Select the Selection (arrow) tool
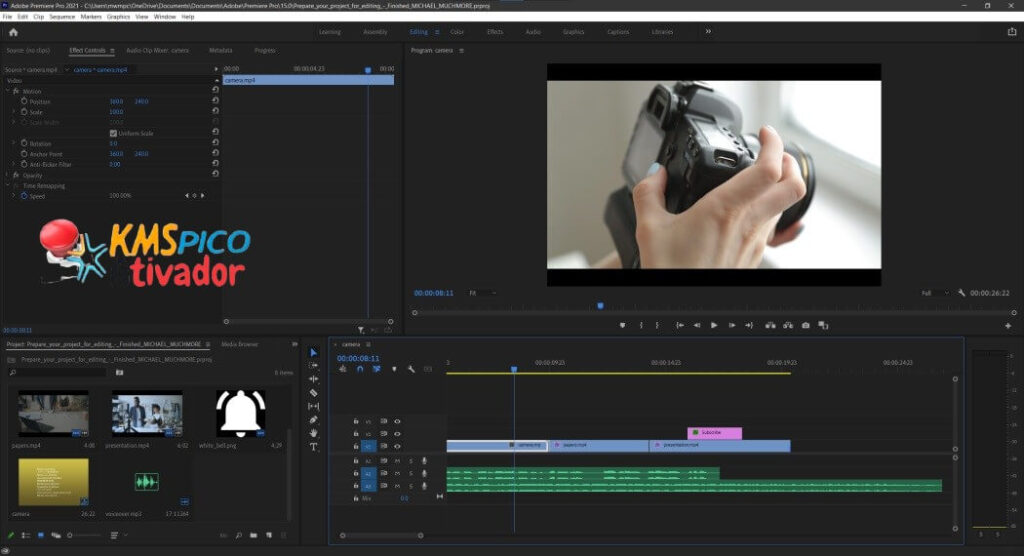Screen dimensions: 1024x556 tap(313, 353)
